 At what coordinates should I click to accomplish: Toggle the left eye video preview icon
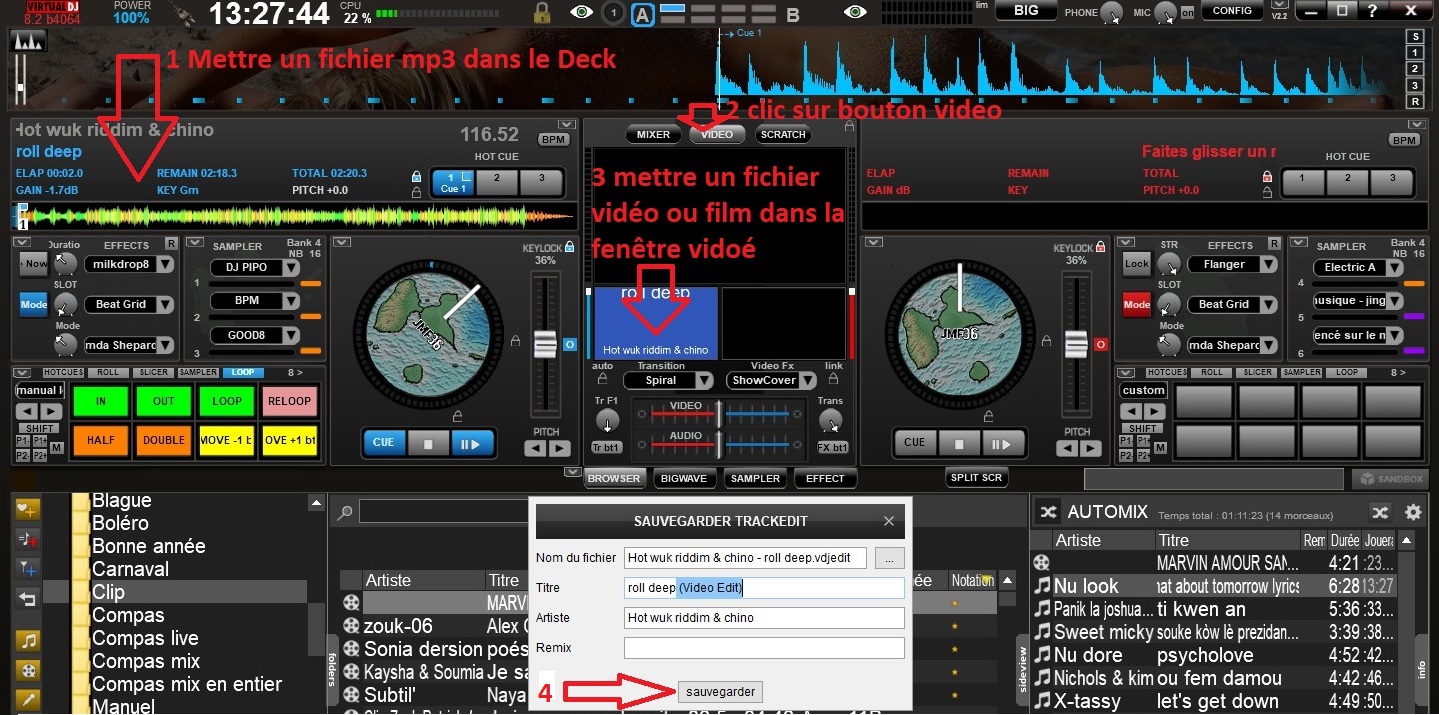coord(581,13)
